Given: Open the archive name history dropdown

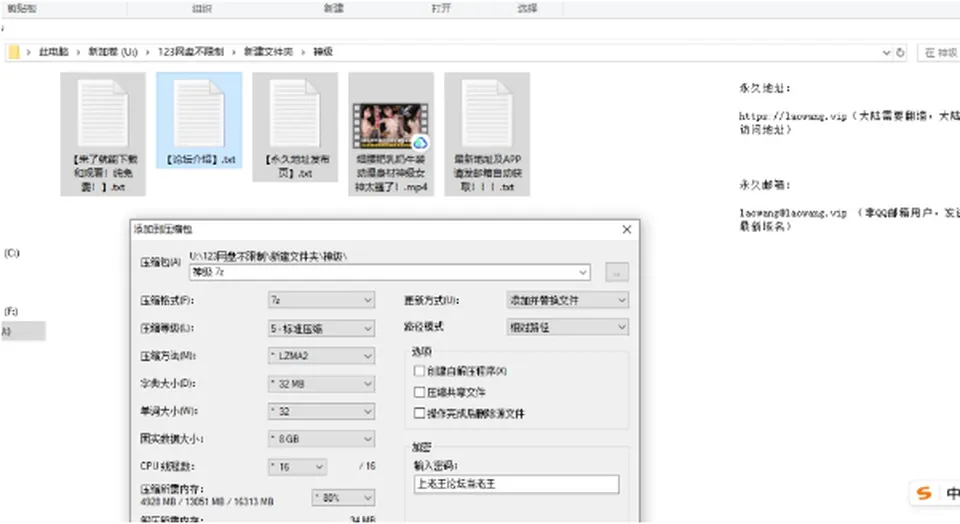Looking at the screenshot, I should pos(583,272).
